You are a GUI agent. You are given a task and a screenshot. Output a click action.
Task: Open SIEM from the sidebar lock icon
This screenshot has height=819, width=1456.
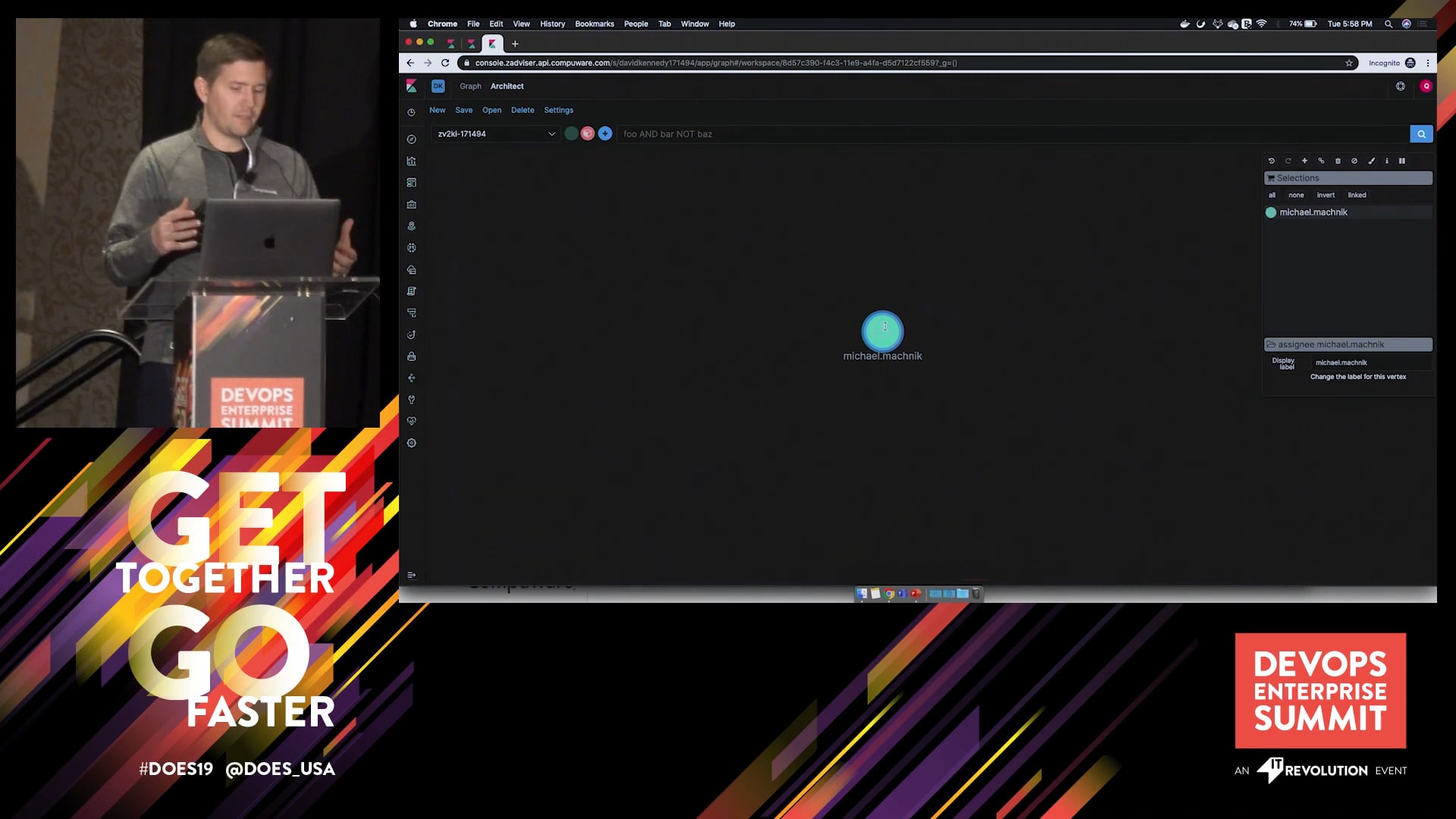pos(411,356)
